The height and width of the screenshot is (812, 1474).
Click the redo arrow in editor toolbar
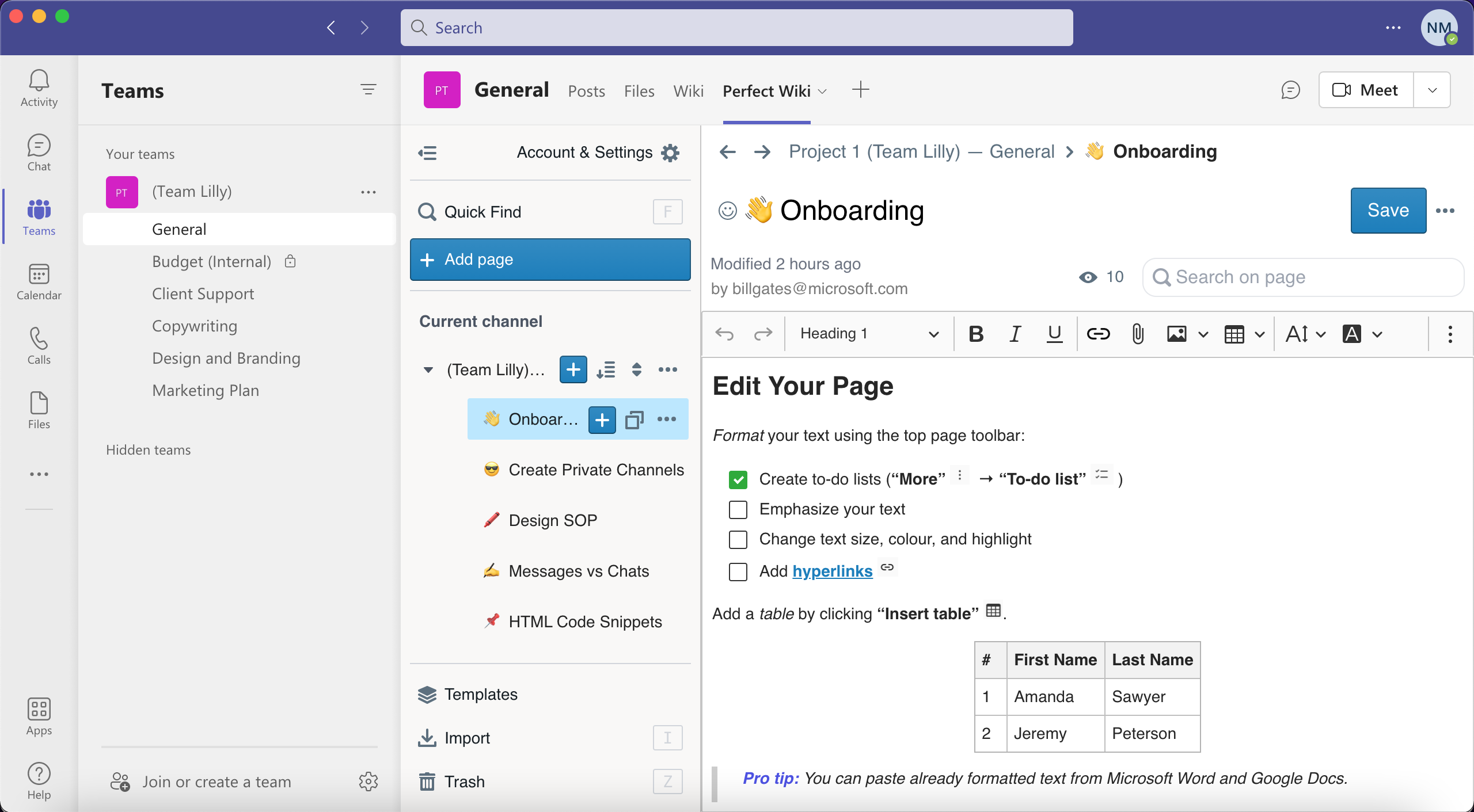pyautogui.click(x=763, y=334)
